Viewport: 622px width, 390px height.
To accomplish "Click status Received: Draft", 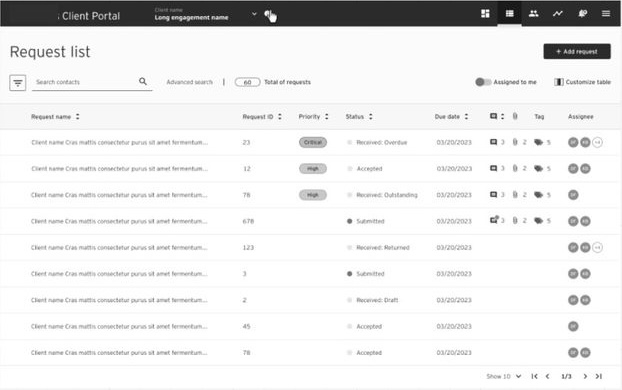I will point(377,300).
